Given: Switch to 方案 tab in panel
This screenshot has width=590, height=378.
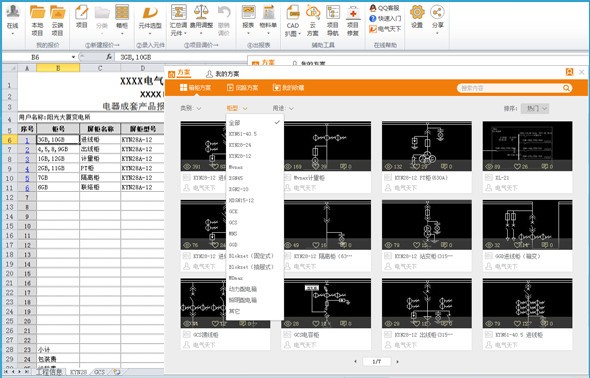Looking at the screenshot, I should pyautogui.click(x=179, y=73).
